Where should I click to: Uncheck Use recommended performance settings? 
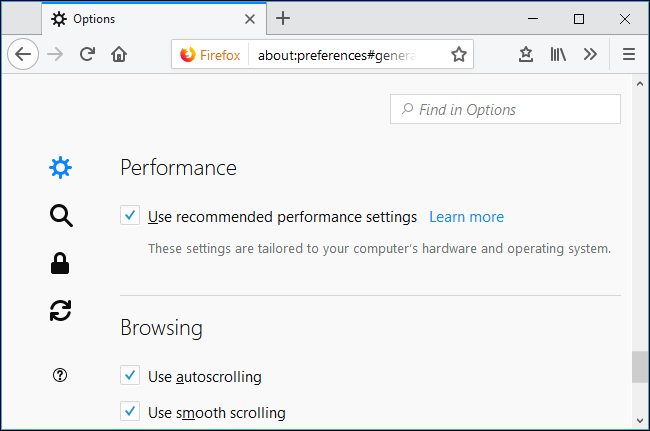[130, 216]
